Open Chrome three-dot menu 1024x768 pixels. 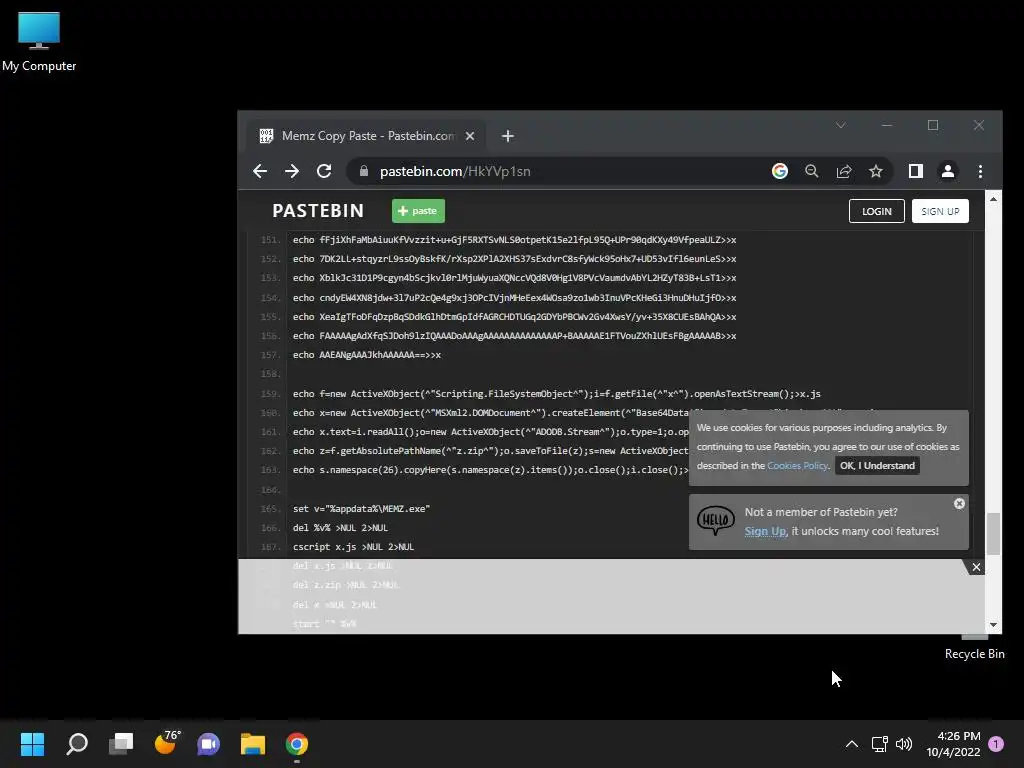(980, 171)
